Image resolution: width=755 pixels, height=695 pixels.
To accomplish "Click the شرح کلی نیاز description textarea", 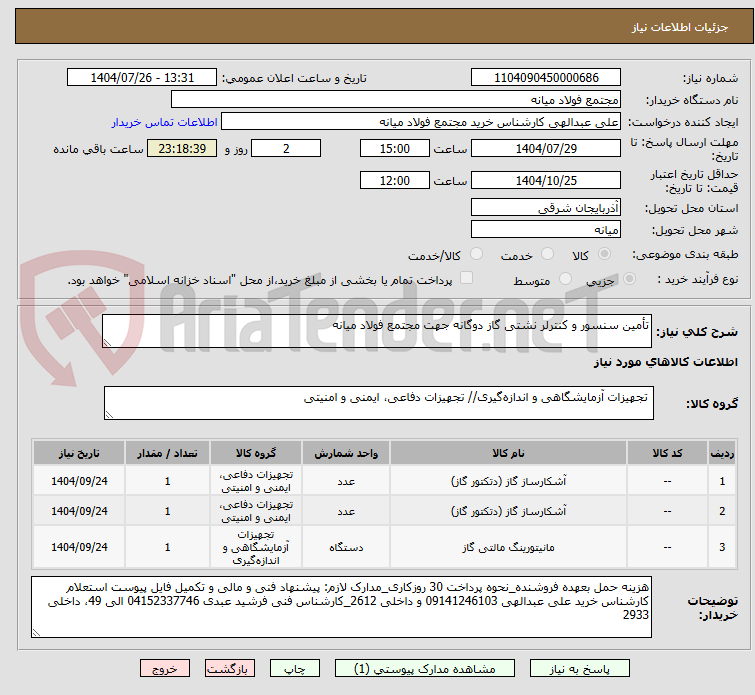I will pos(377,331).
